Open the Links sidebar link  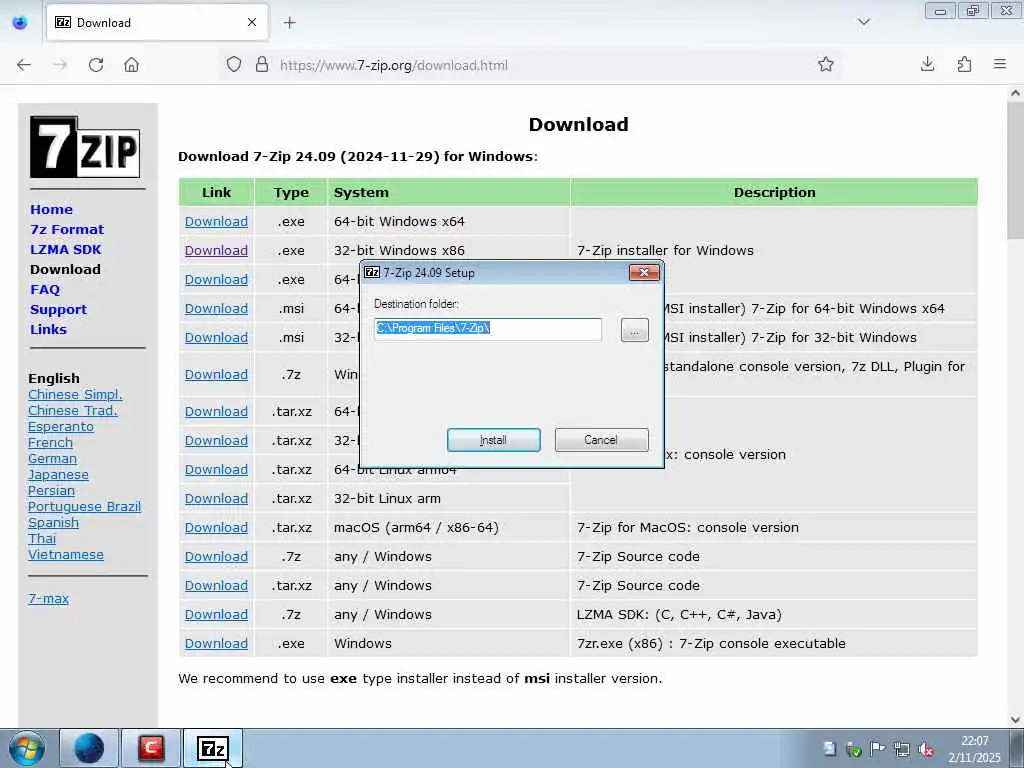tap(48, 329)
